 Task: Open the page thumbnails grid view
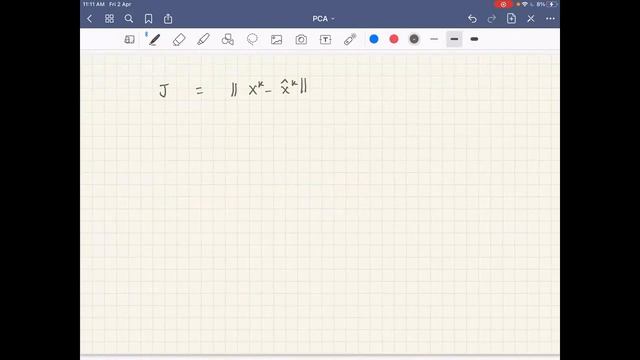click(x=109, y=19)
